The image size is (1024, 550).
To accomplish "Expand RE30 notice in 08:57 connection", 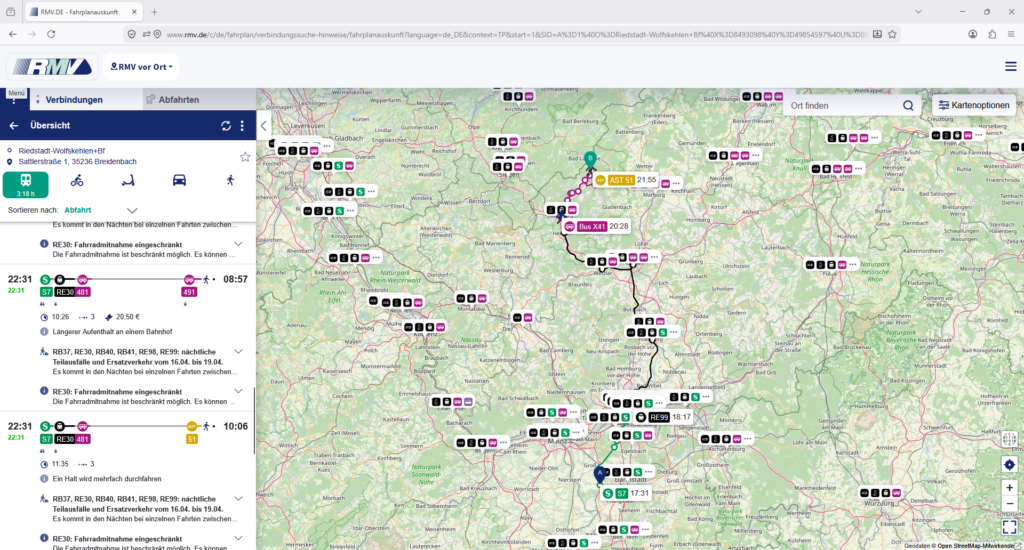I will (238, 391).
